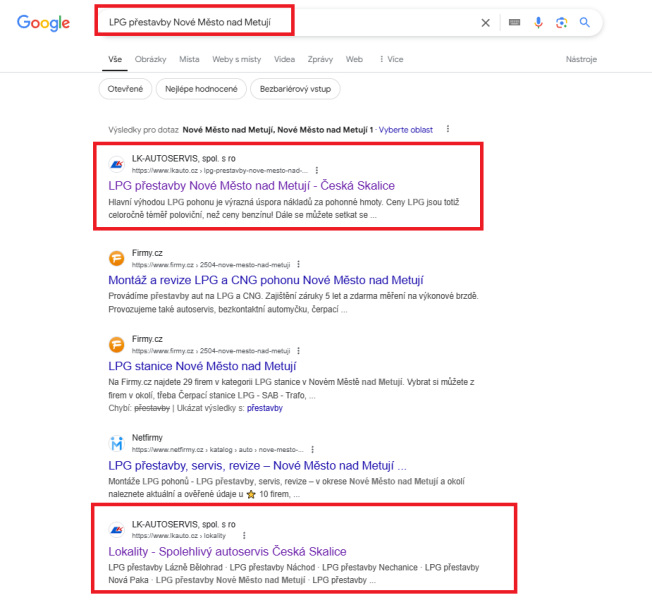Click the lkauto.cz lpg-prestavby URL text

tap(220, 170)
